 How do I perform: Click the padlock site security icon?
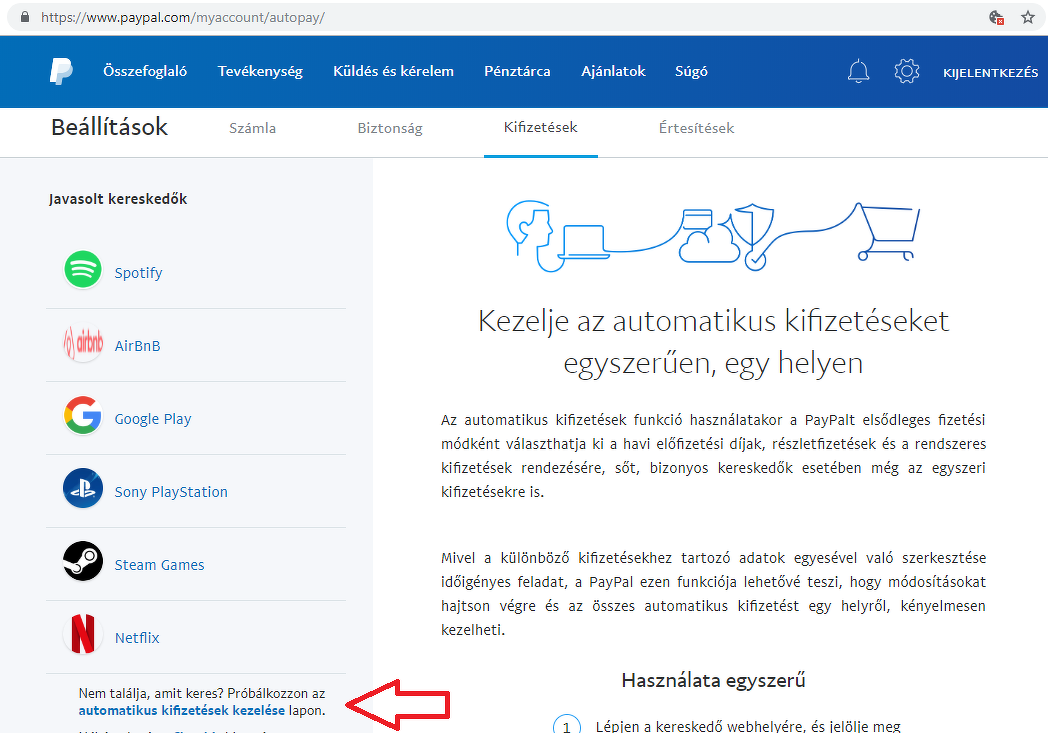click(x=25, y=17)
